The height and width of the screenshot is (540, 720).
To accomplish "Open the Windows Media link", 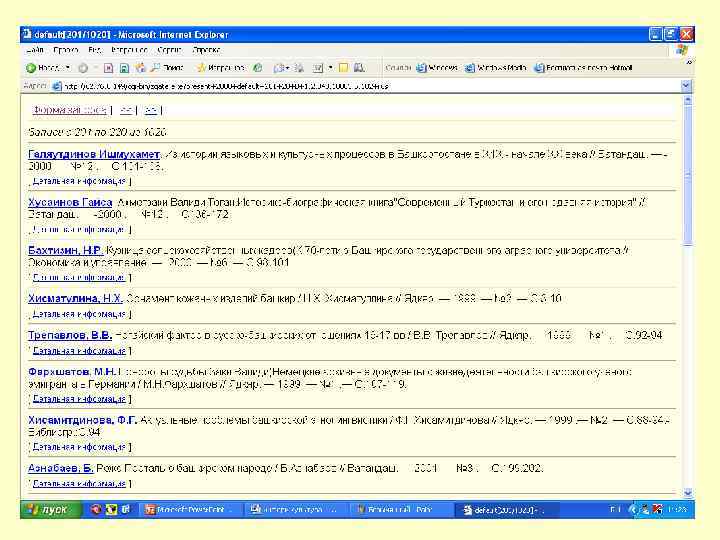I will coord(495,68).
